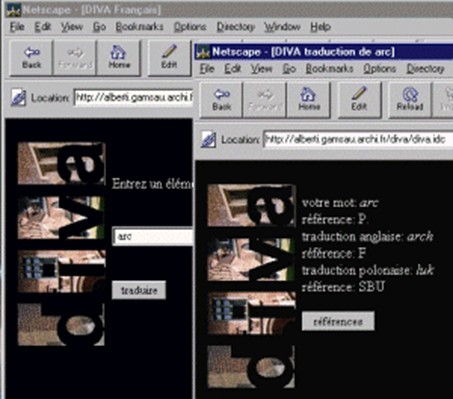Click Home in the front window toolbar
The height and width of the screenshot is (399, 453).
pyautogui.click(x=309, y=100)
